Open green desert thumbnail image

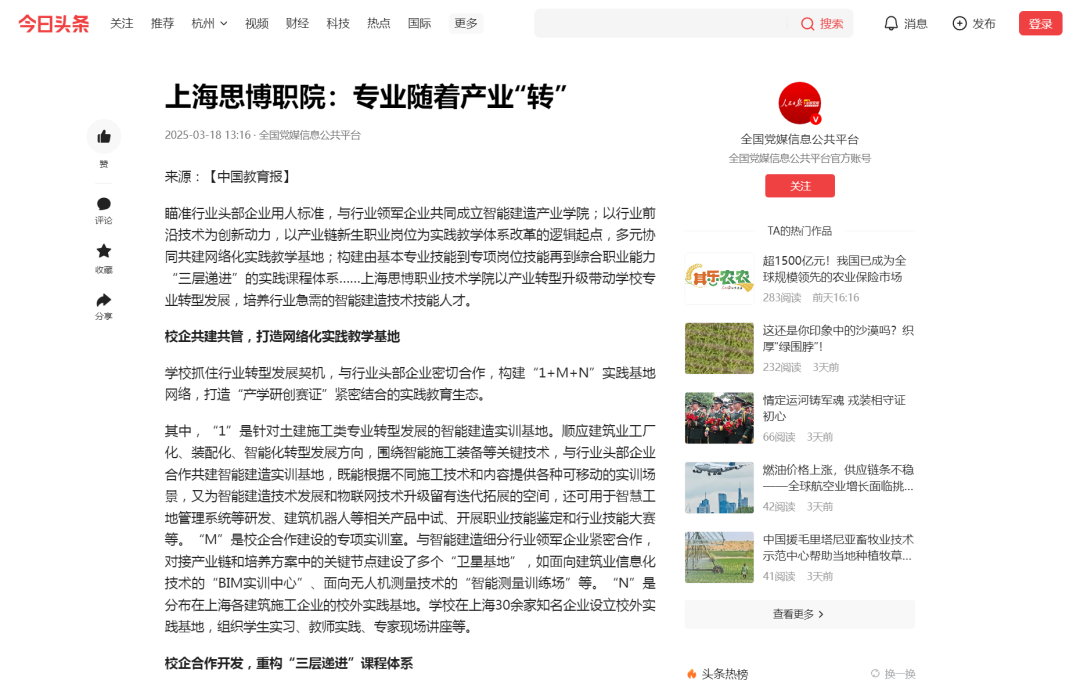coord(719,349)
